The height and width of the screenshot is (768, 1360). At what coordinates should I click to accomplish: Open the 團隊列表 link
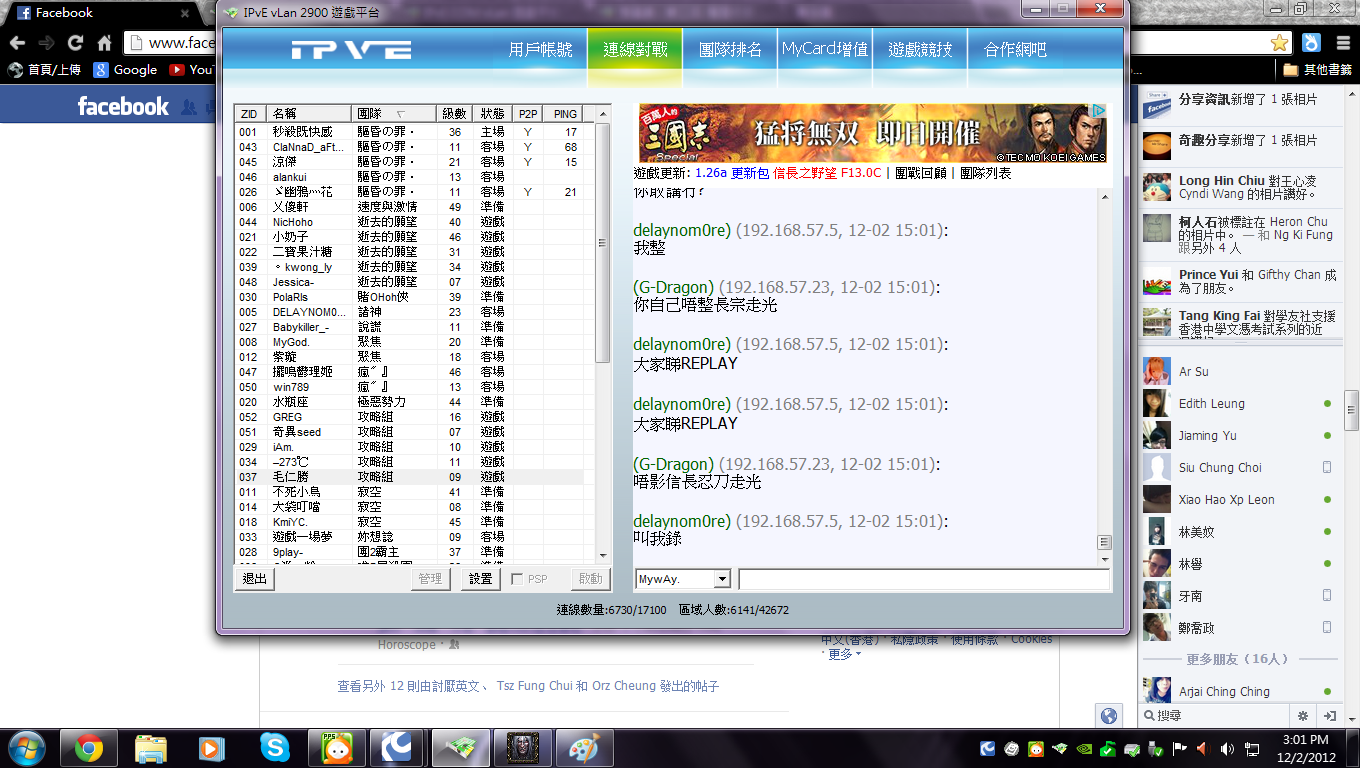985,173
